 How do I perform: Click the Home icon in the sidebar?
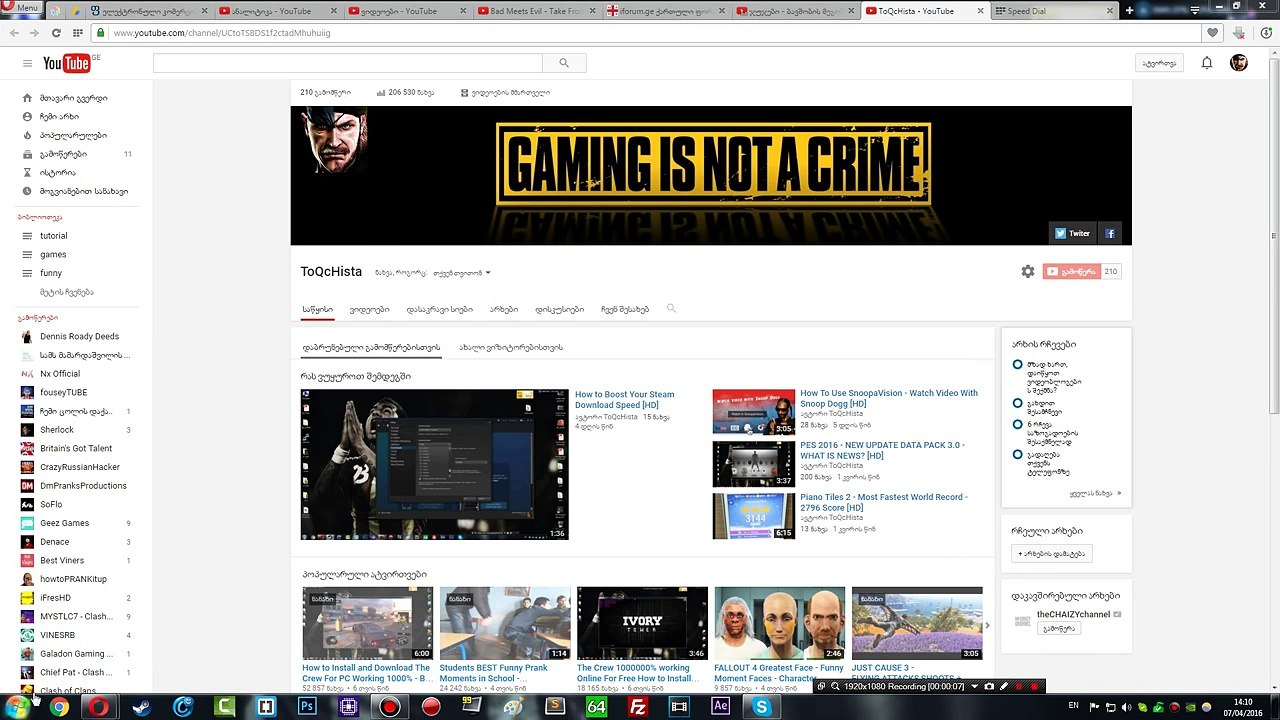coord(28,98)
